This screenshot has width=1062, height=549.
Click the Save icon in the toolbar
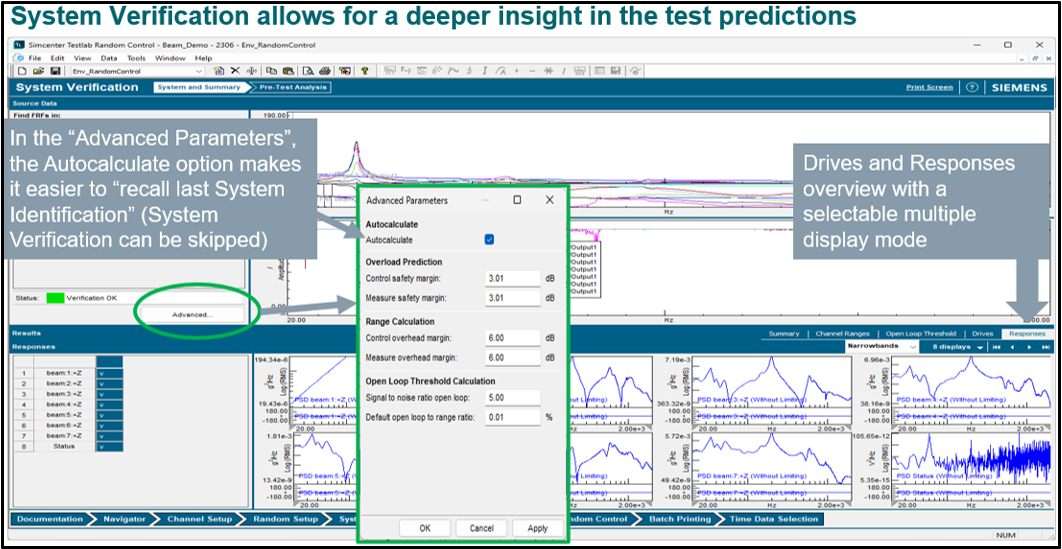[54, 71]
